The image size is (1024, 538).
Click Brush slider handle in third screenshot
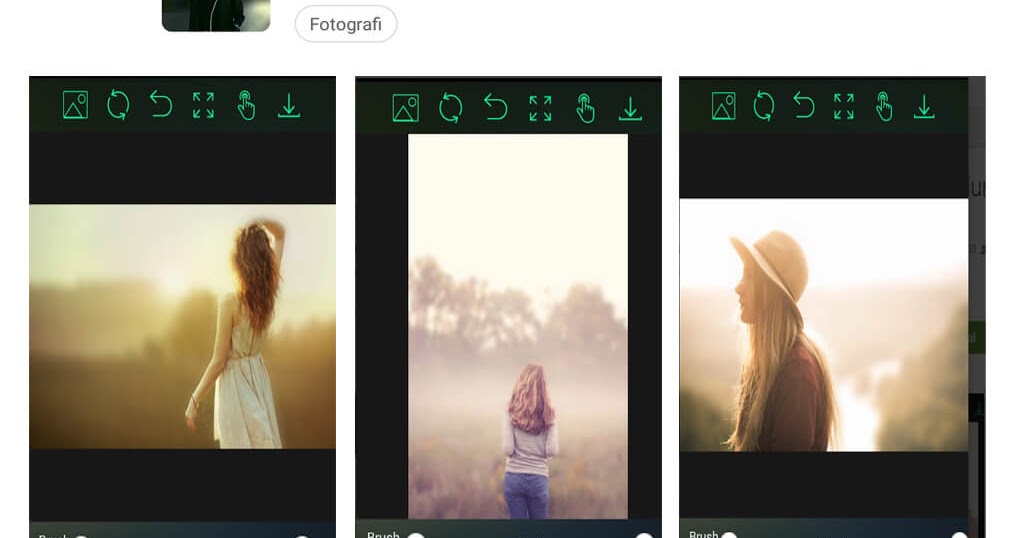click(729, 535)
